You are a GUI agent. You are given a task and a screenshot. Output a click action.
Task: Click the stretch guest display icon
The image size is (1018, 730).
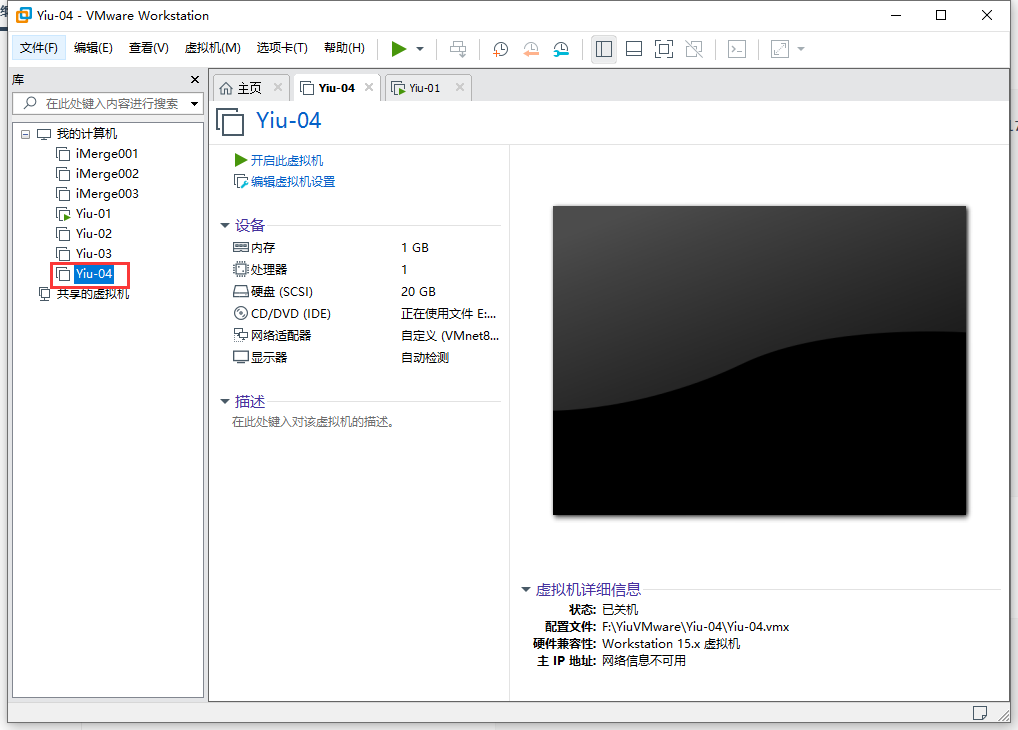[x=780, y=49]
